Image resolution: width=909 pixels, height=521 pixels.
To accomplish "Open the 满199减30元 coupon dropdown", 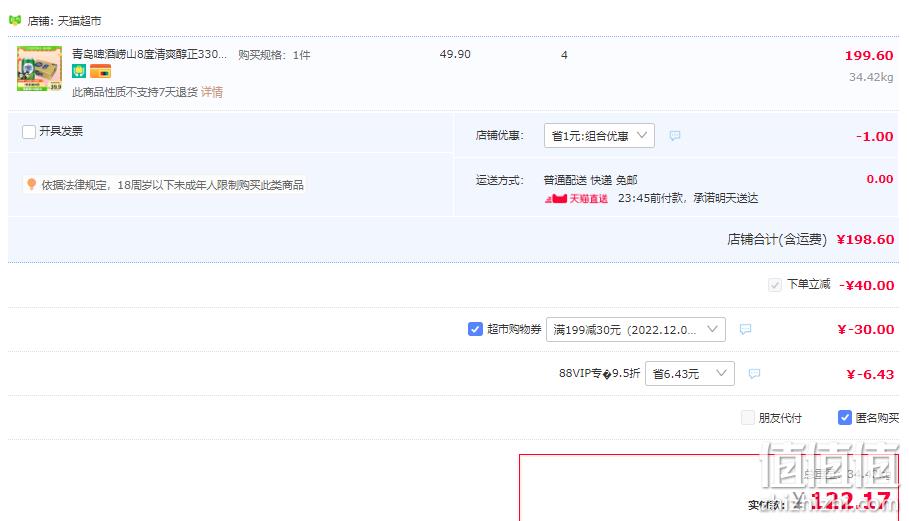I will [635, 329].
